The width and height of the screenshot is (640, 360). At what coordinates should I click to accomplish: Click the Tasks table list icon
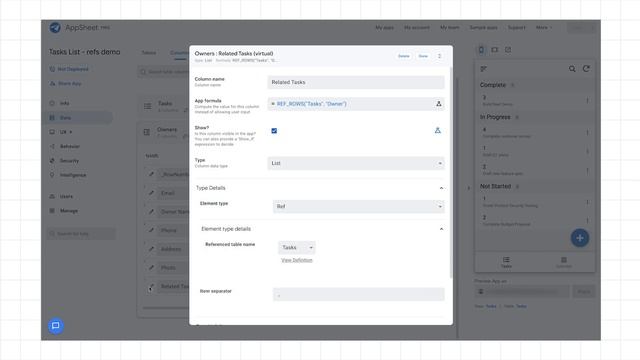click(x=147, y=107)
